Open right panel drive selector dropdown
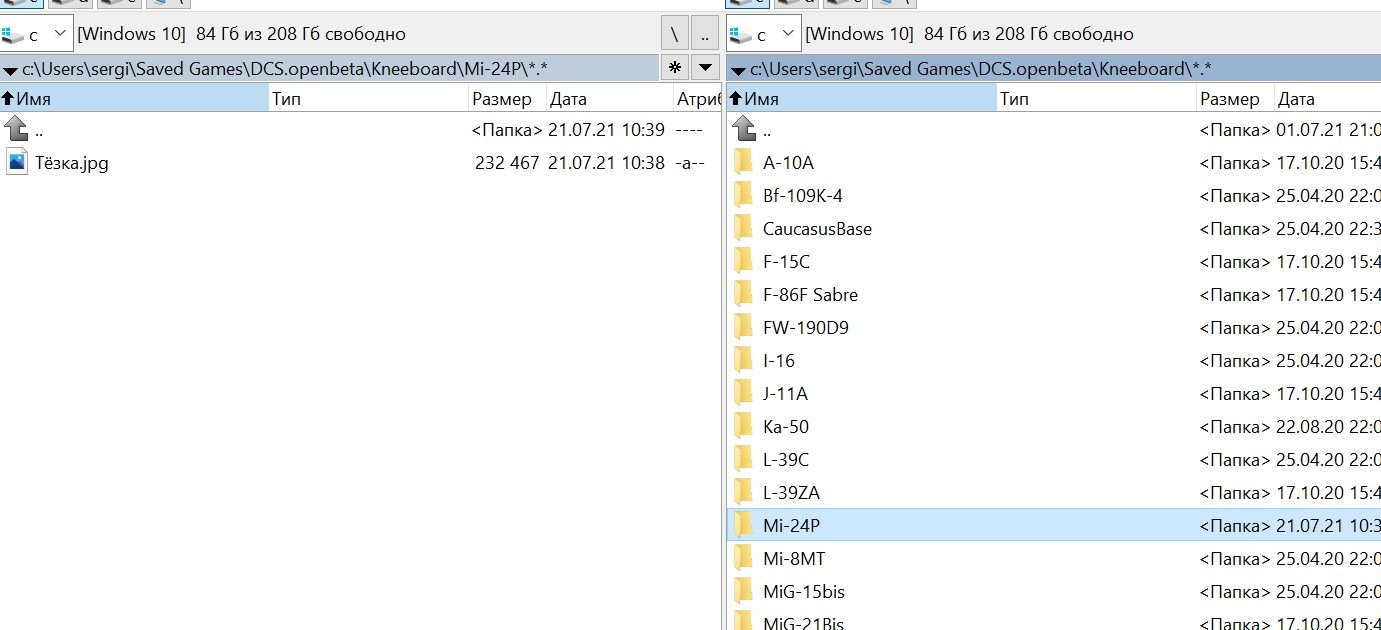1381x630 pixels. [x=765, y=34]
